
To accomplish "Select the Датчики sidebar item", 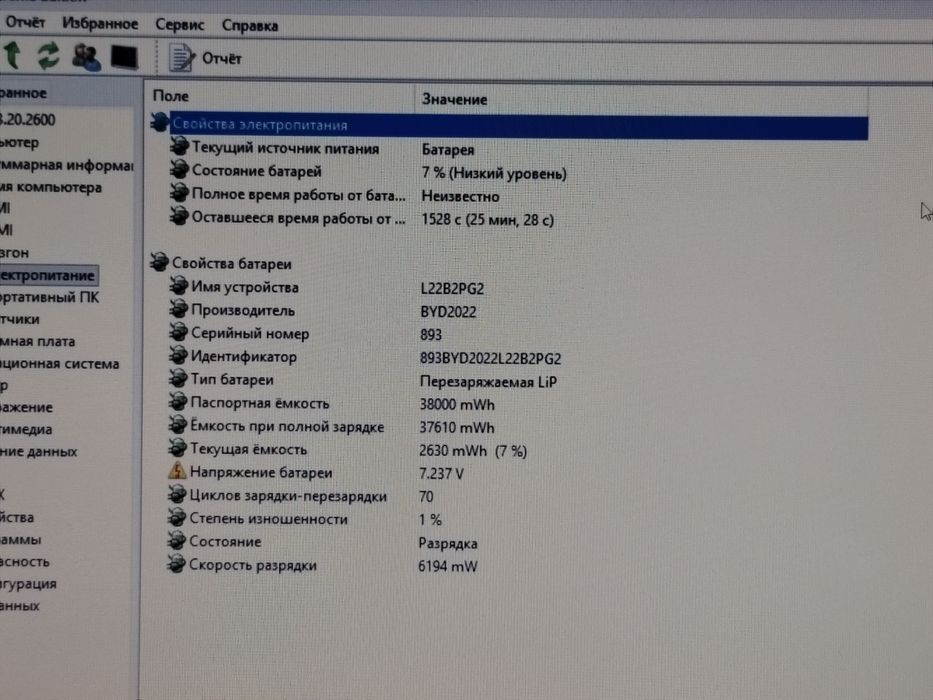I will click(20, 319).
